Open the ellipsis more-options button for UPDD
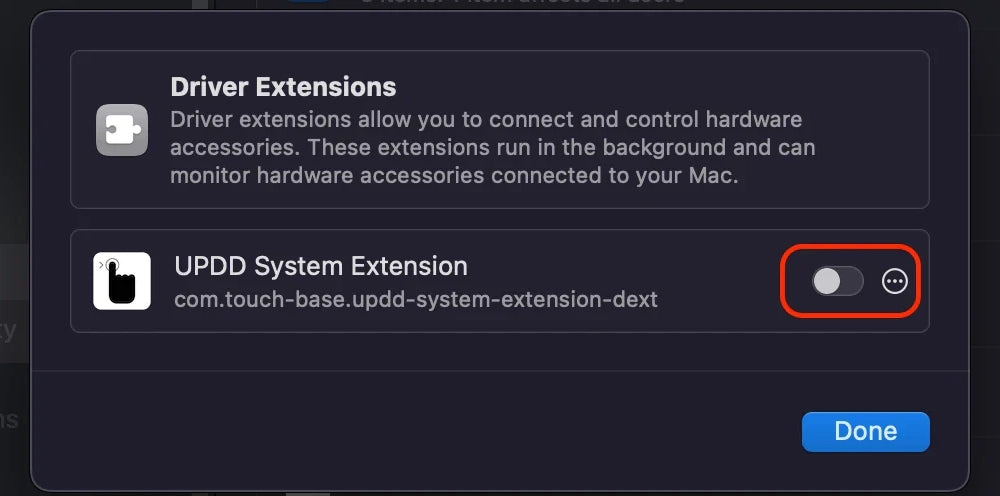1000x496 pixels. (894, 281)
